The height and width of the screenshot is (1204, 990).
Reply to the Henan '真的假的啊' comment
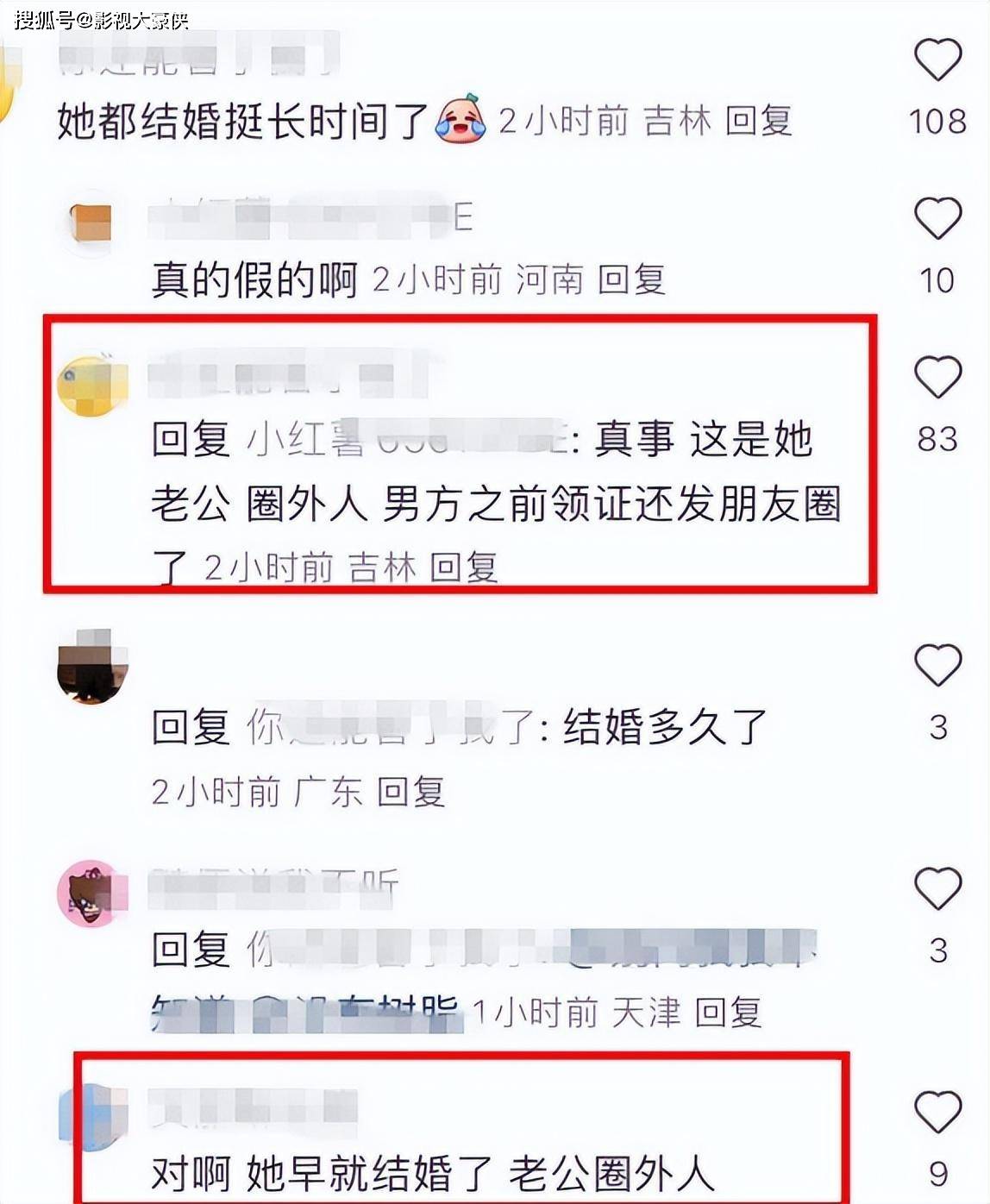[631, 279]
